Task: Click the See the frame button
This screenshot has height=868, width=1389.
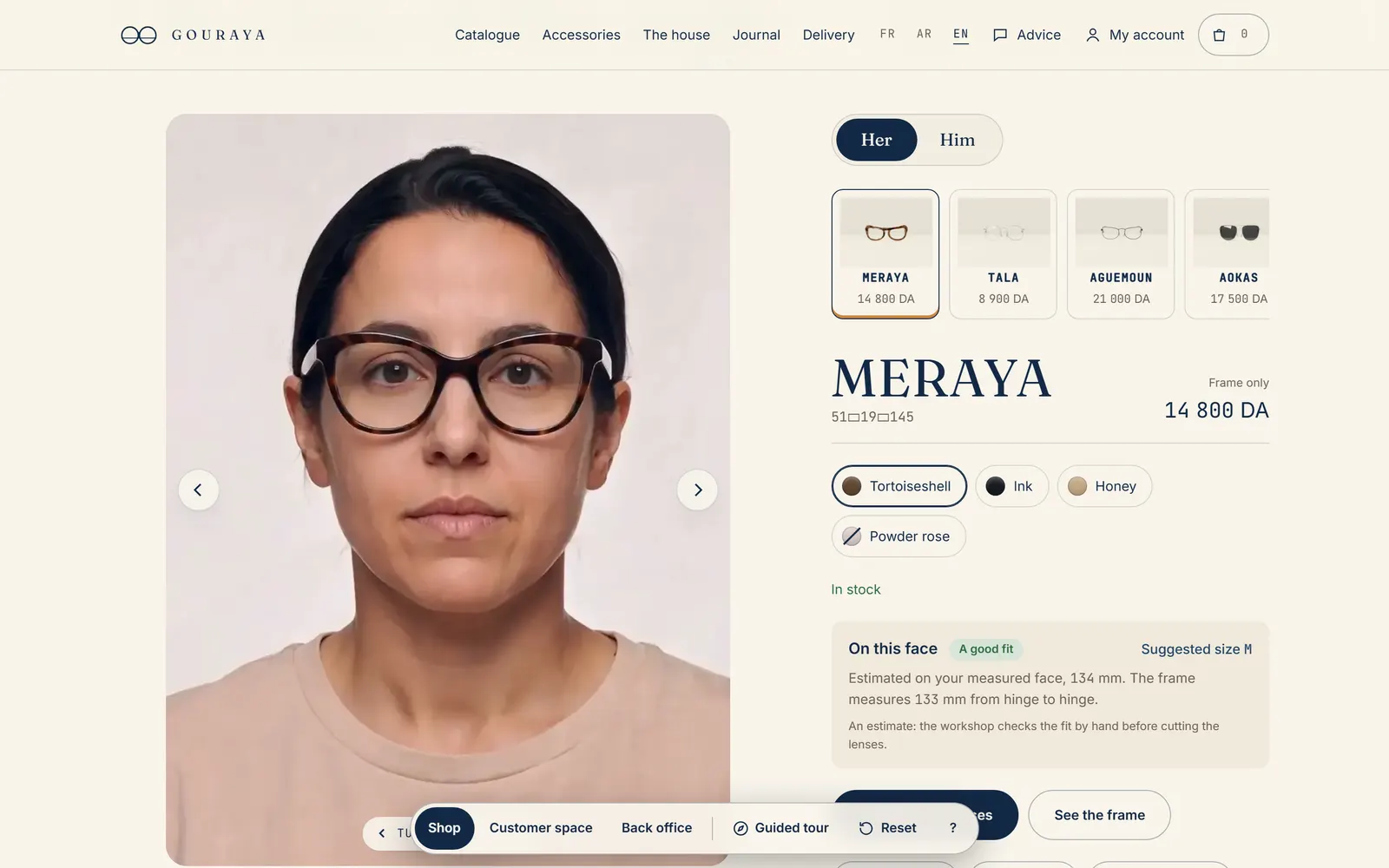Action: tap(1099, 815)
